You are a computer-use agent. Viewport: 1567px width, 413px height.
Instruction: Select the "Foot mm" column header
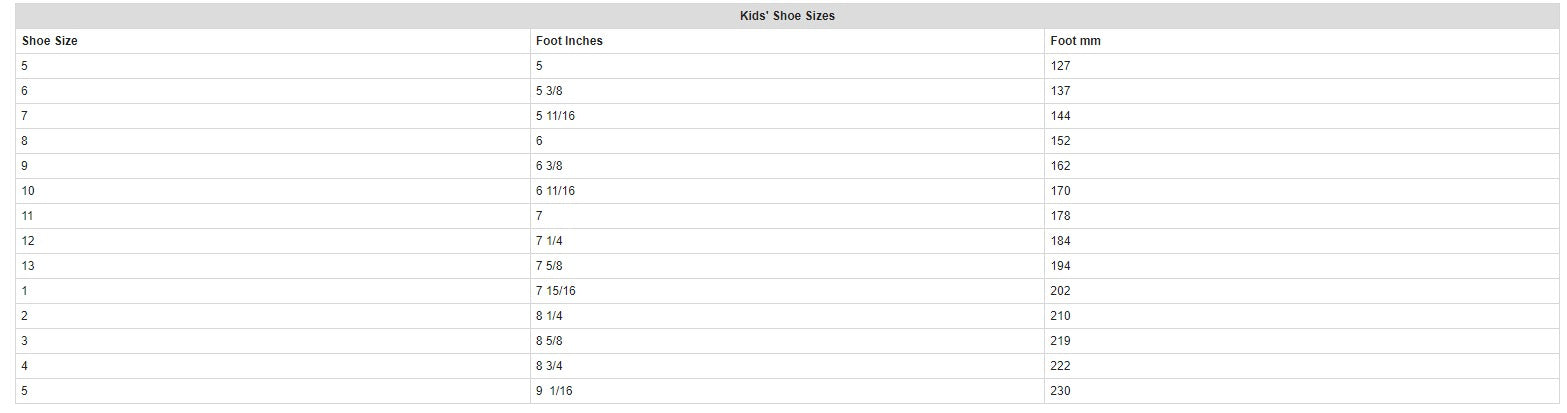tap(1075, 41)
